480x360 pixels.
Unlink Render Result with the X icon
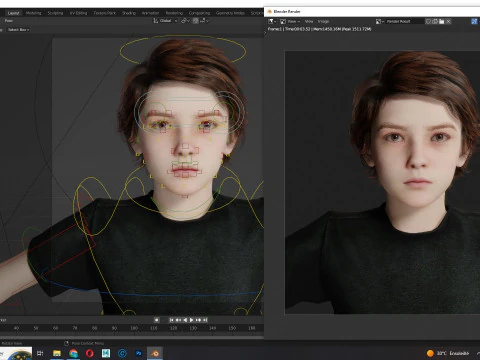point(449,21)
